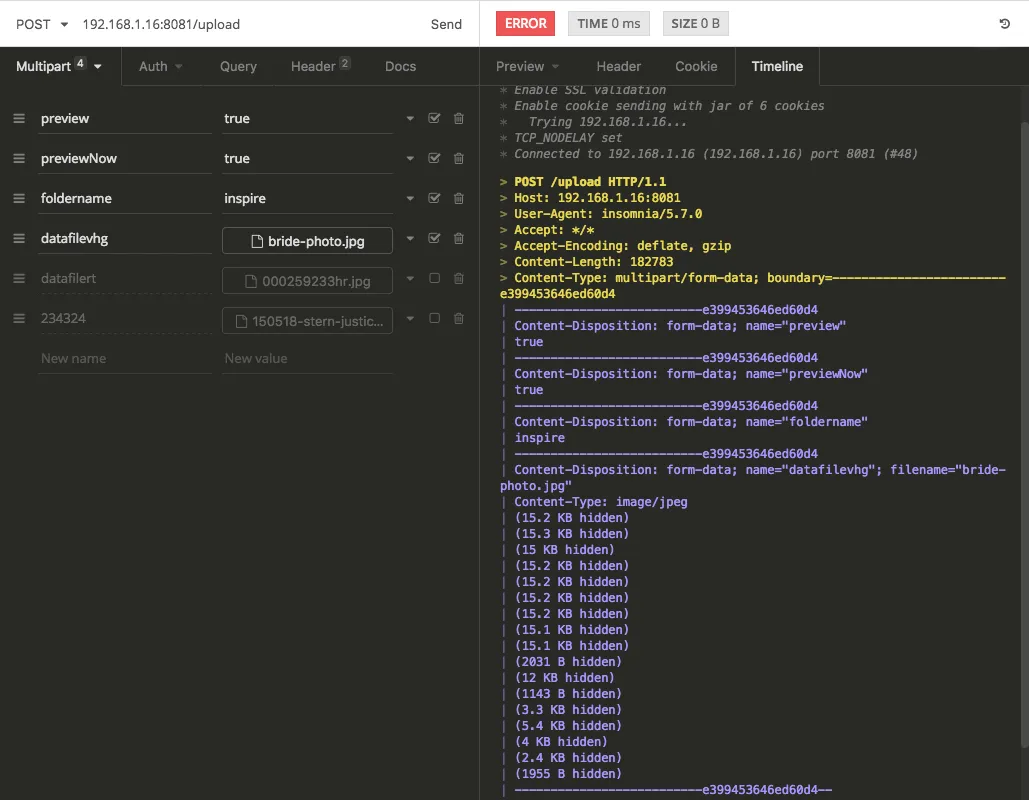Open value type dropdown for 234324 row
The height and width of the screenshot is (800, 1029).
[410, 318]
